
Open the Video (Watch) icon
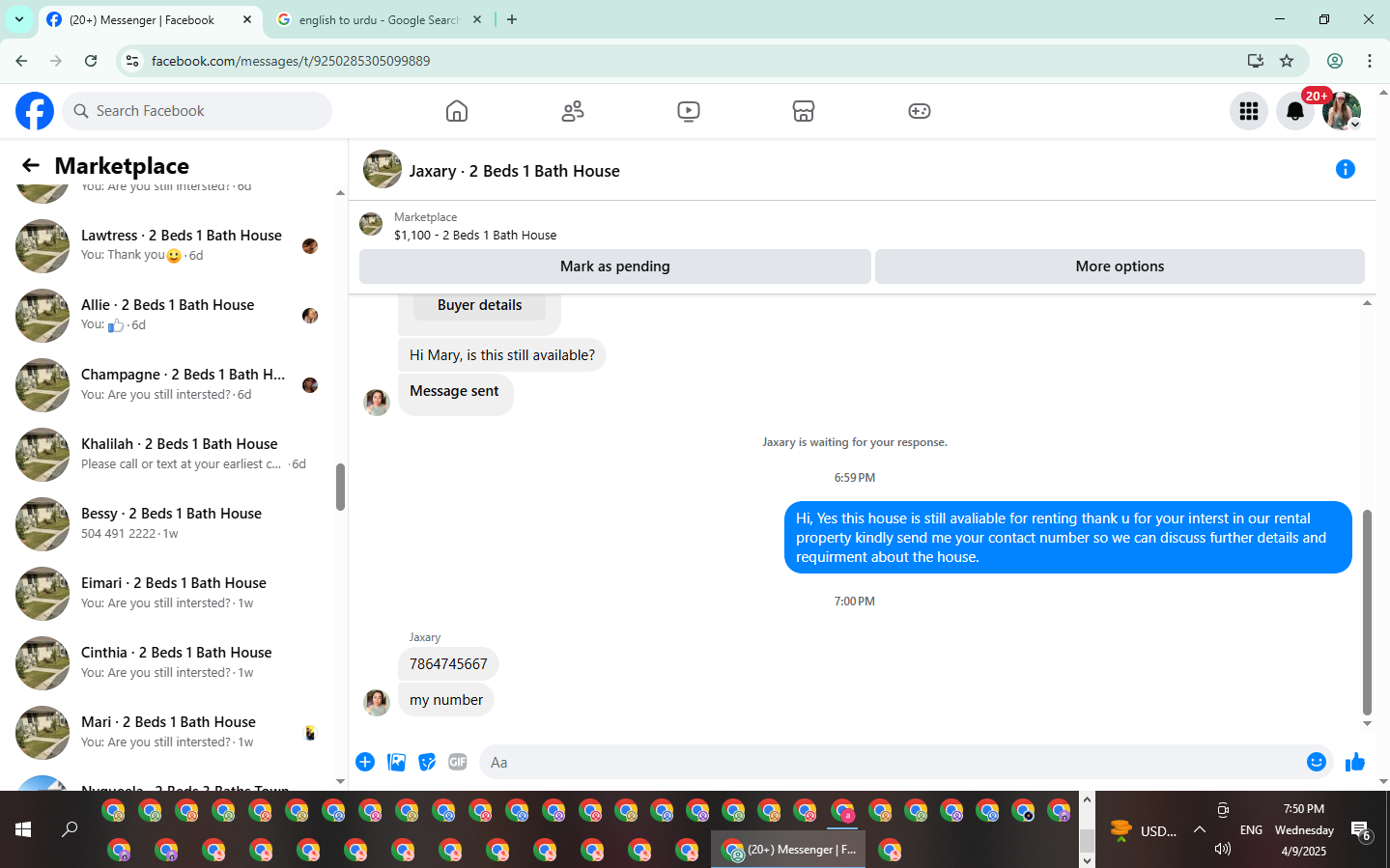click(689, 111)
